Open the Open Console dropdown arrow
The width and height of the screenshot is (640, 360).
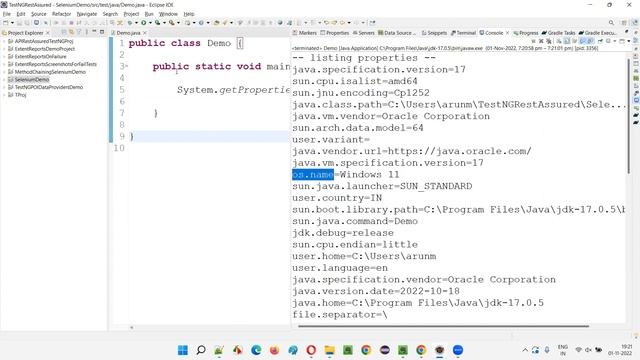(x=629, y=41)
